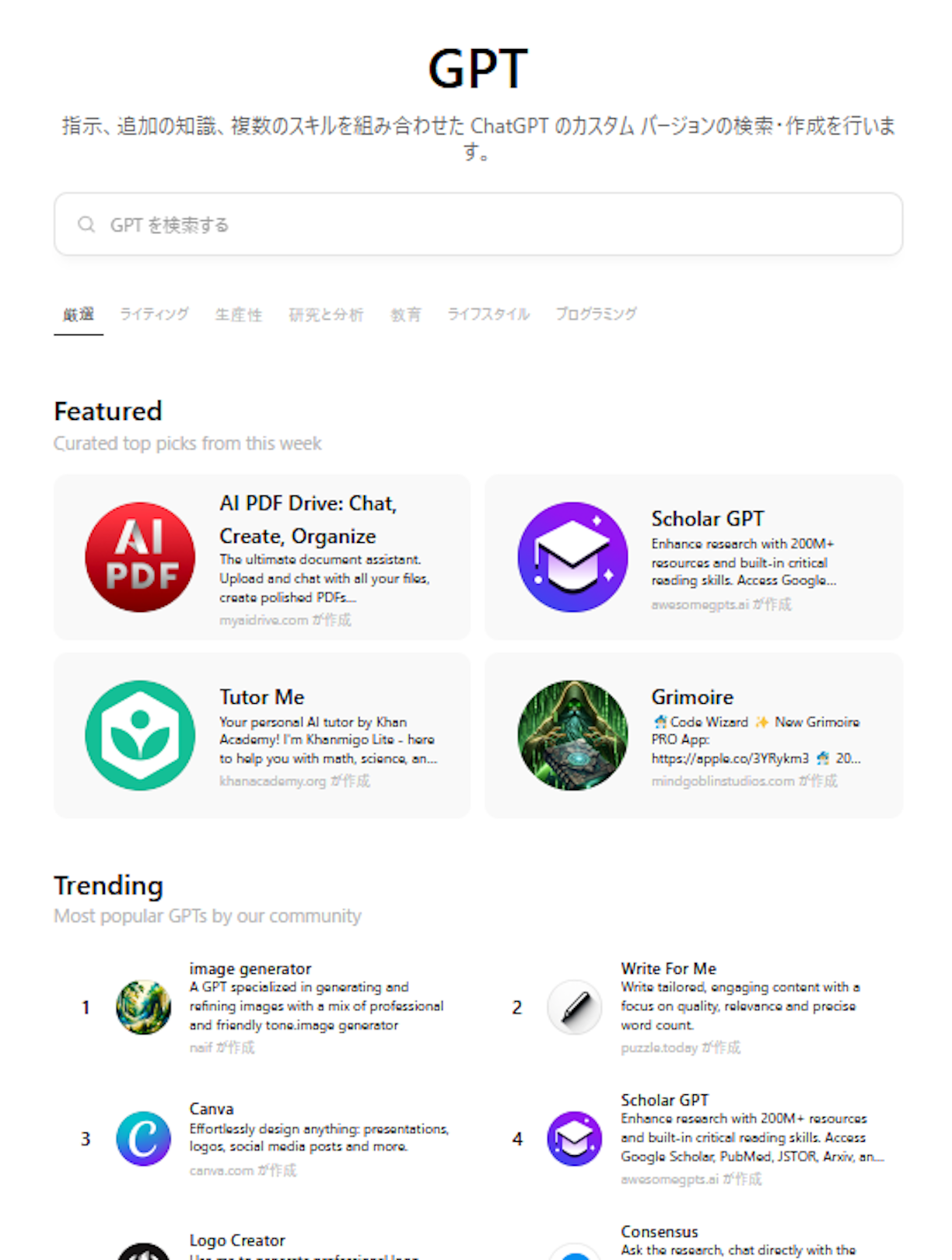This screenshot has height=1260, width=952.
Task: Click the AI PDF Drive description text
Action: 324,579
